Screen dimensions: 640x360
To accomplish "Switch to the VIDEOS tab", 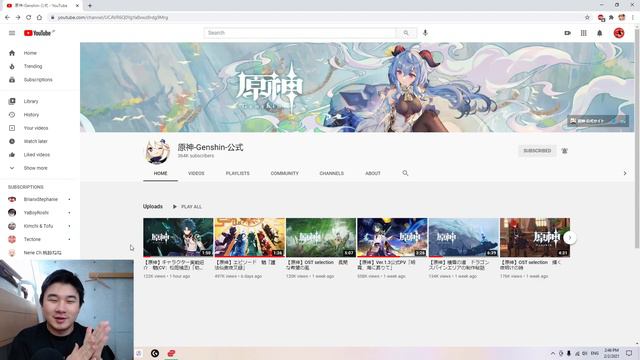I will point(196,173).
